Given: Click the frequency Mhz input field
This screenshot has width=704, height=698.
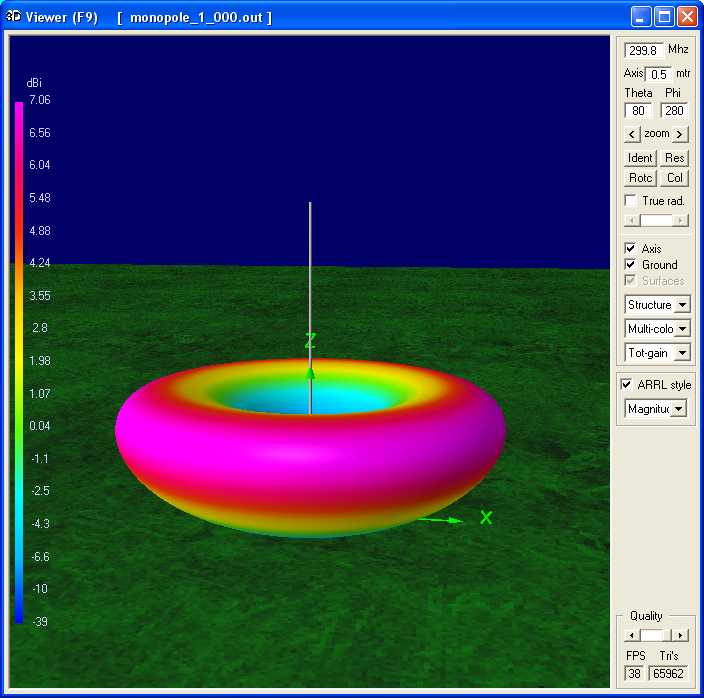Looking at the screenshot, I should pos(643,50).
